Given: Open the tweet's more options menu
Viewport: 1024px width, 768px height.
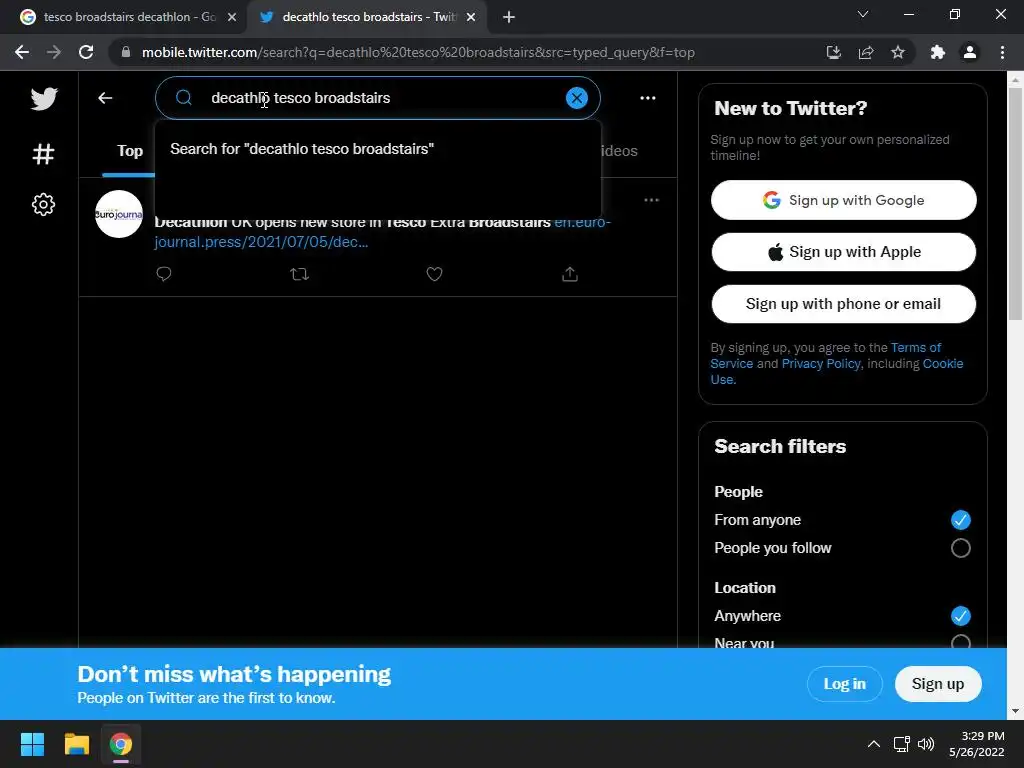Looking at the screenshot, I should [x=651, y=200].
